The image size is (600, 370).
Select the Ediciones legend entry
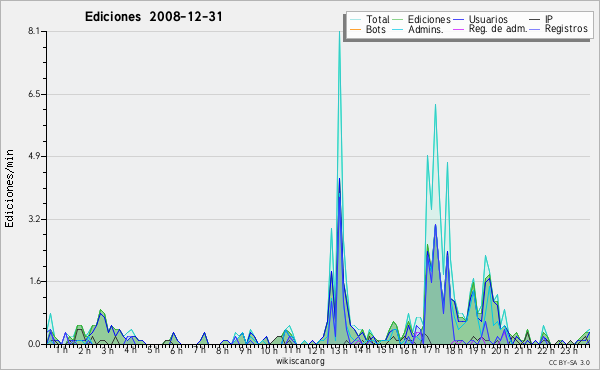tap(422, 19)
